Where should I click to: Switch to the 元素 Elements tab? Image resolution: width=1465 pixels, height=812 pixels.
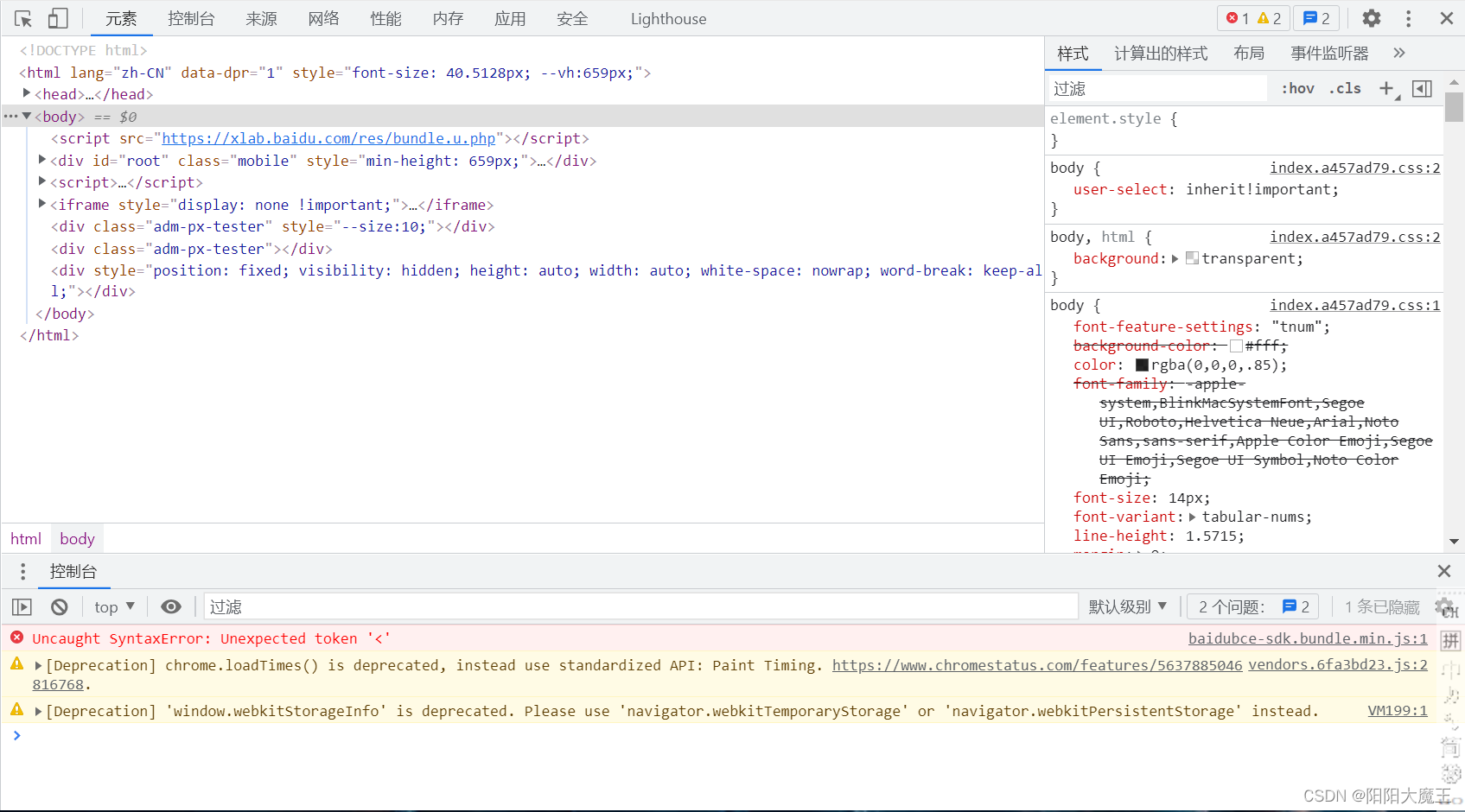click(x=121, y=18)
